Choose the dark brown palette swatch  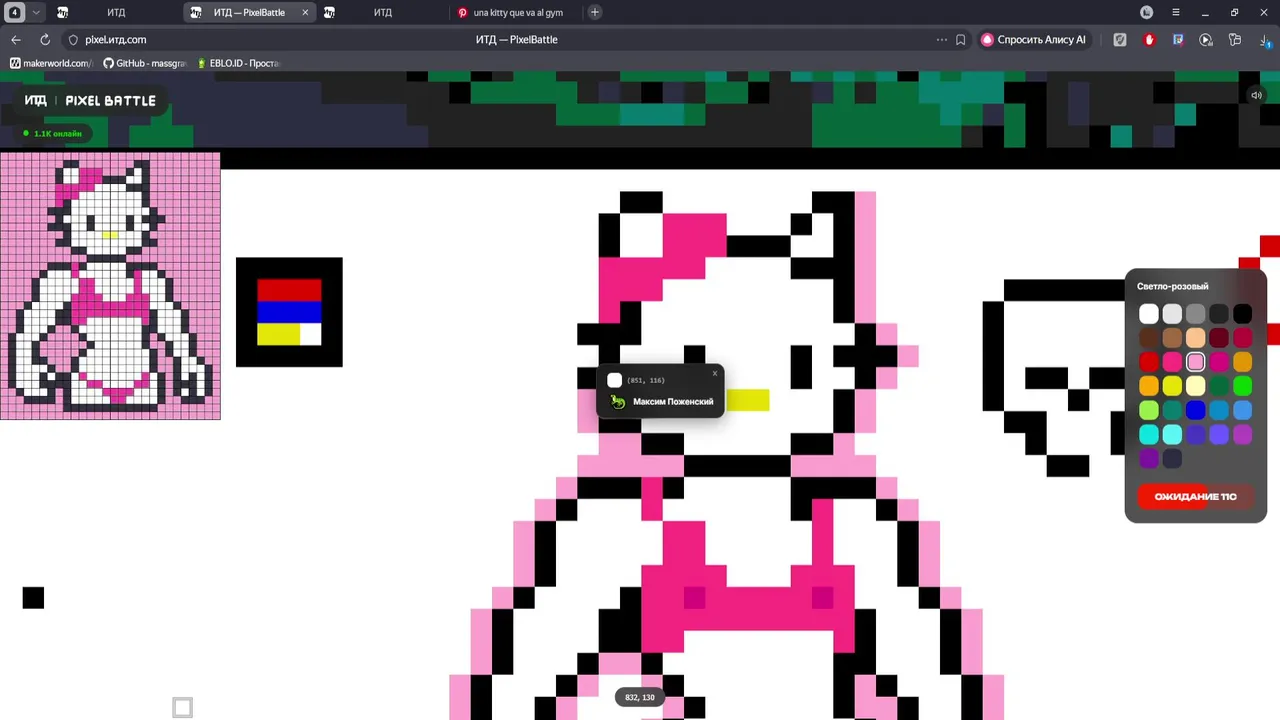tap(1149, 338)
